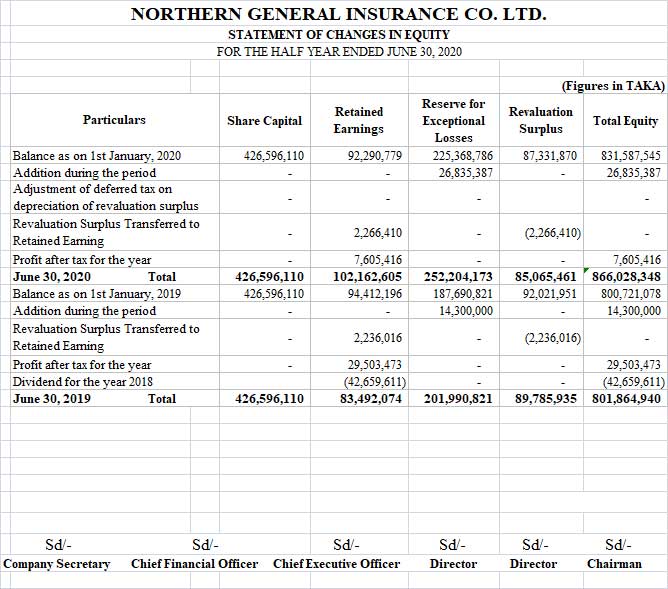Screen dimensions: 668x589
Task: Click the 'Chief Executive Officer' signature label
Action: coord(337,564)
